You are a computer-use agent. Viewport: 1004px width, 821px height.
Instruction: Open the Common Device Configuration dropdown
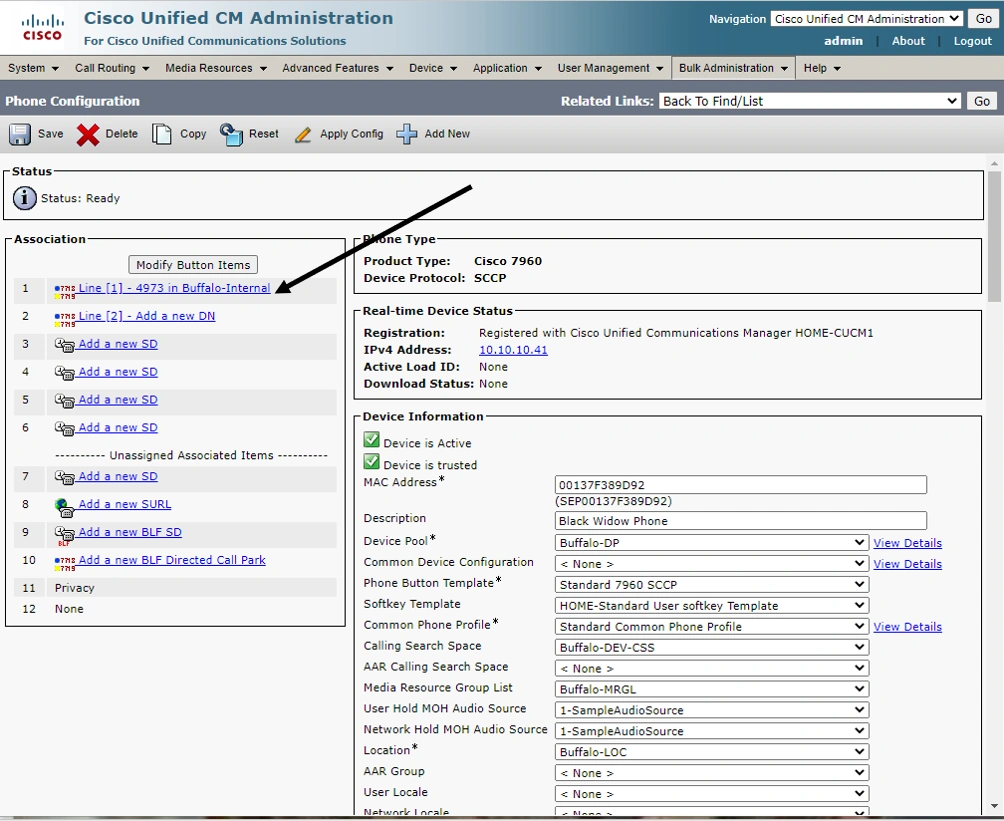711,564
